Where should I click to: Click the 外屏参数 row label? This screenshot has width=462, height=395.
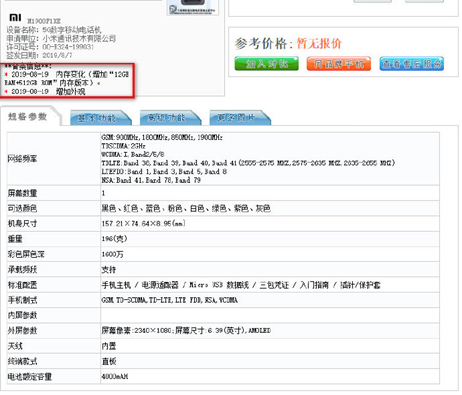point(22,331)
